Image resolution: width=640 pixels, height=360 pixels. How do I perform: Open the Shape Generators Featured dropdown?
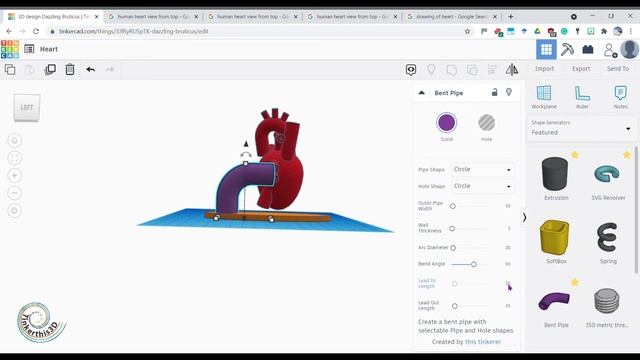pos(581,128)
